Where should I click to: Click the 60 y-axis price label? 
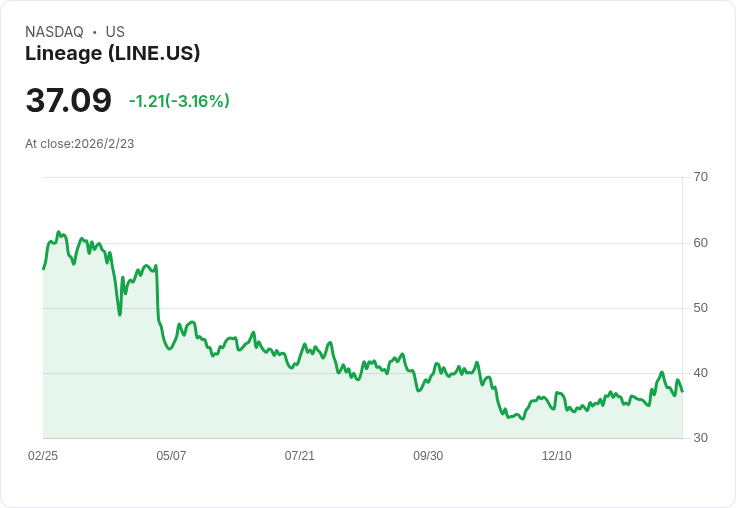pyautogui.click(x=700, y=242)
